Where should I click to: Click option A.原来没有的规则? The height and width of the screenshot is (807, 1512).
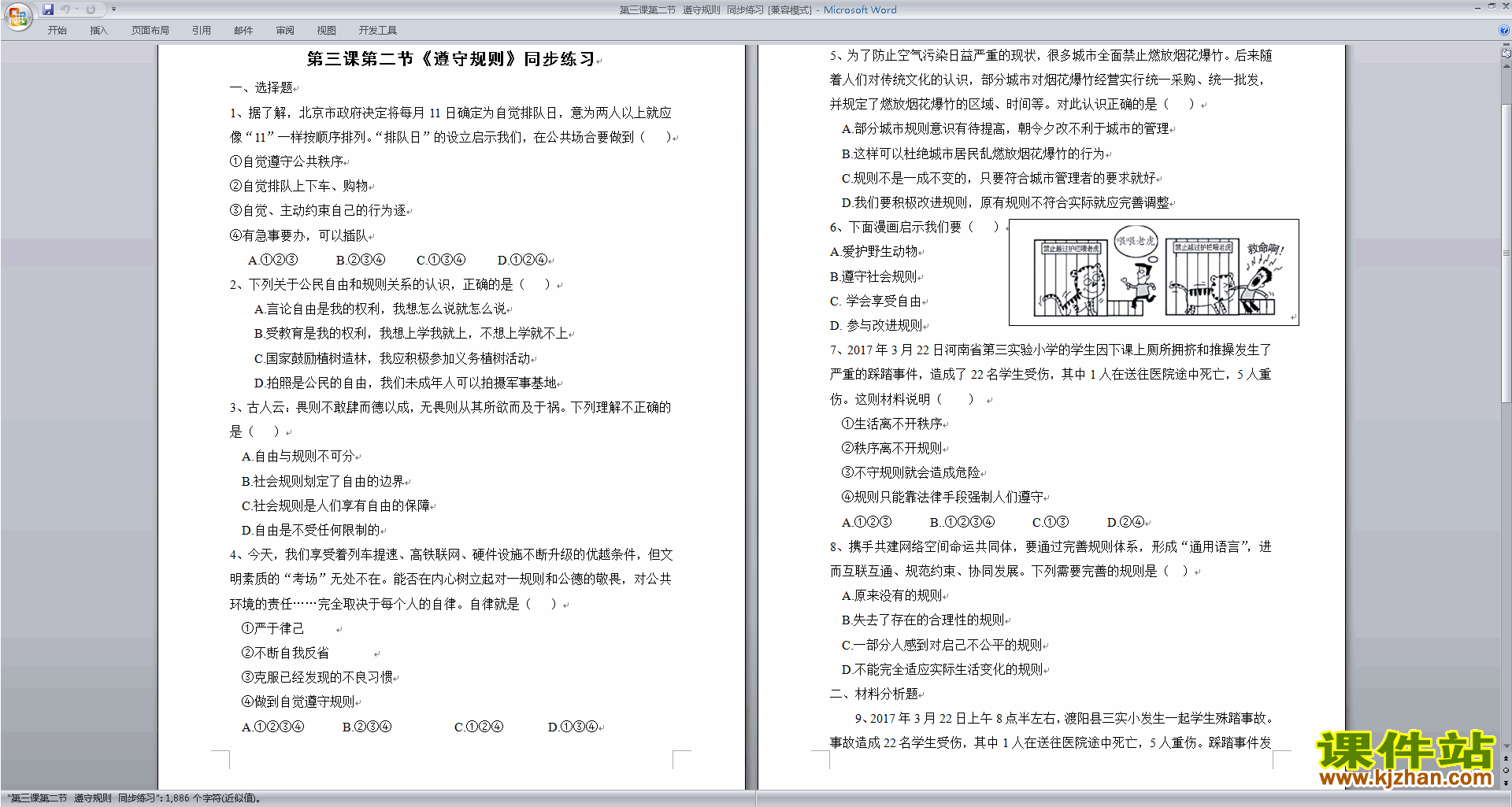coord(892,595)
